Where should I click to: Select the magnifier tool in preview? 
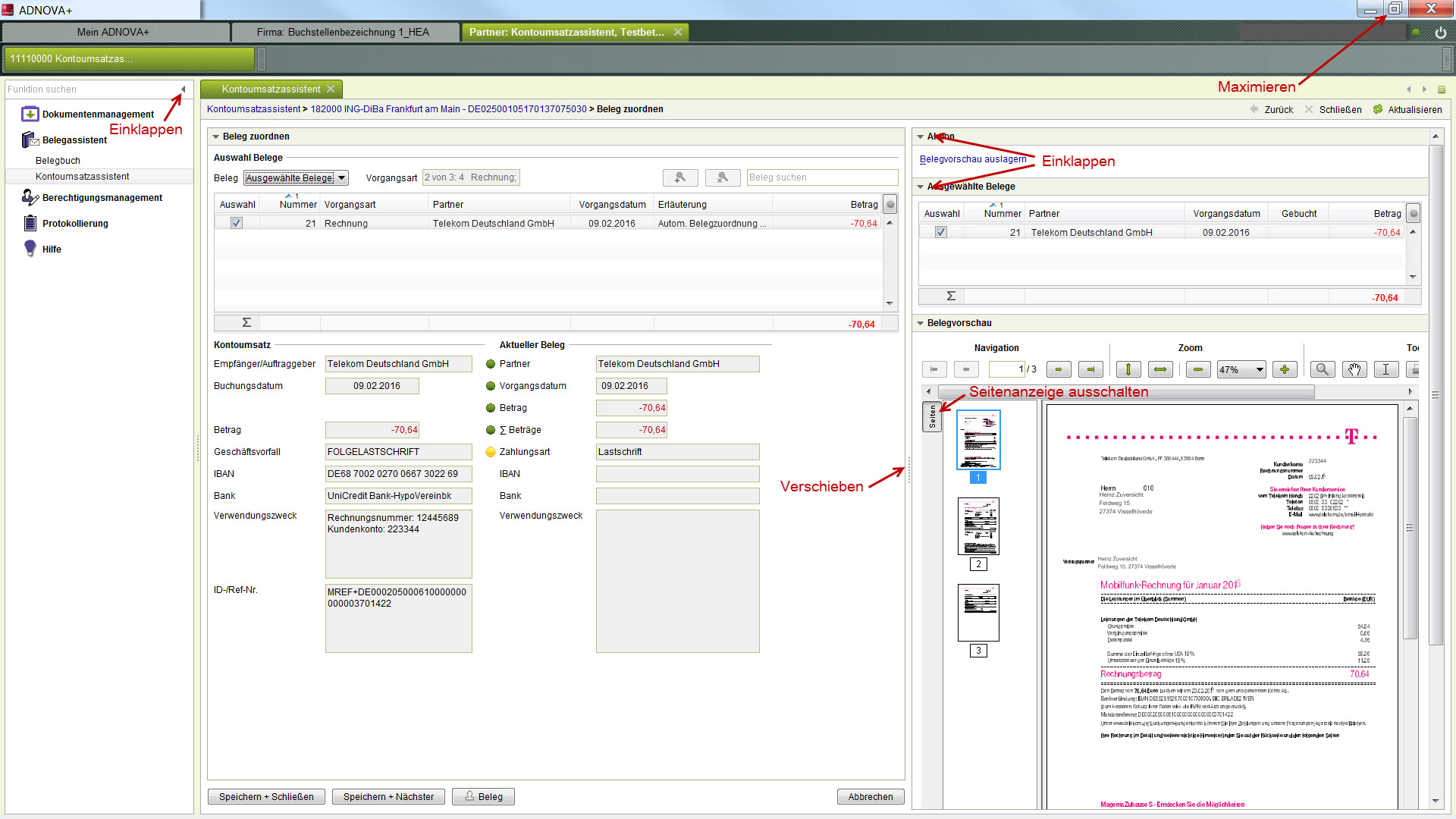coord(1323,369)
